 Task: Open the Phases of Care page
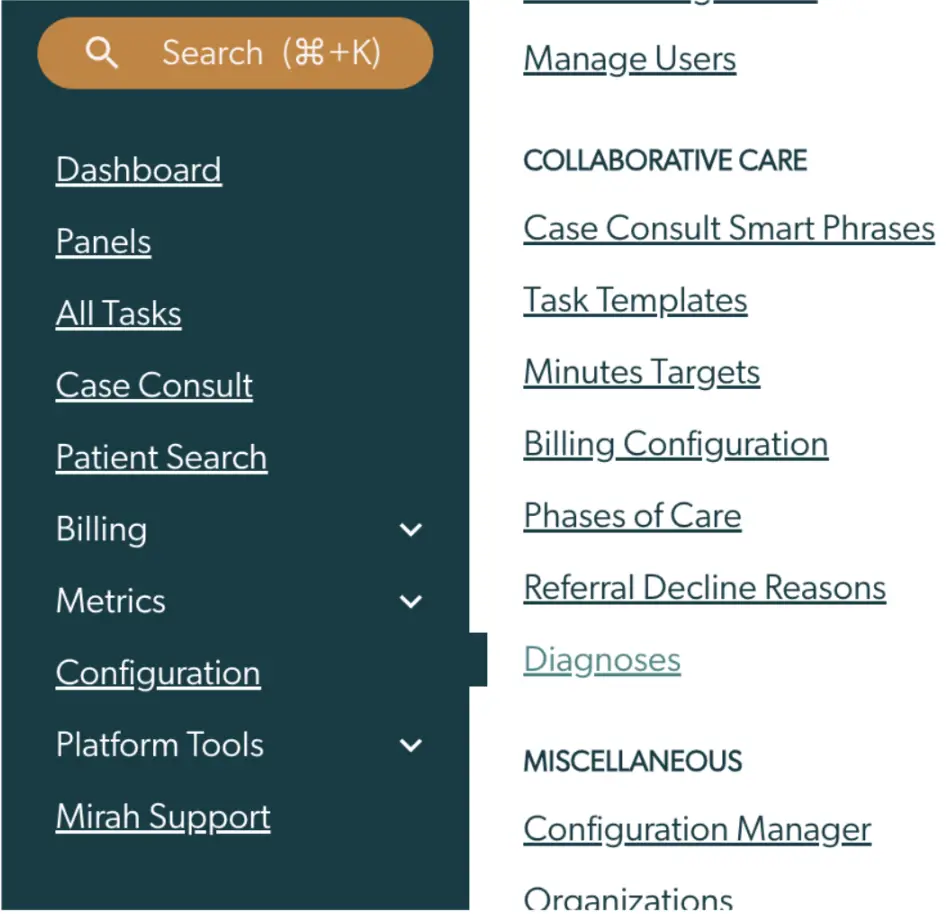pos(632,516)
